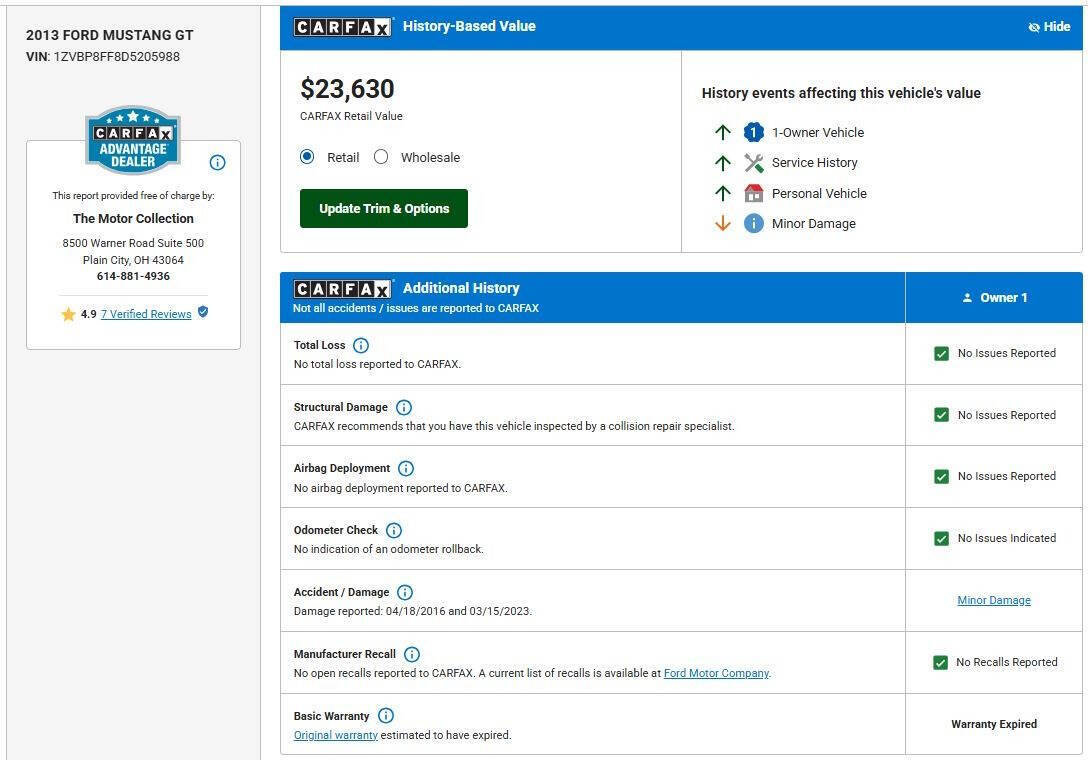Click the blue Minor Damage info icon
Viewport: 1088px width, 760px height.
tap(754, 223)
